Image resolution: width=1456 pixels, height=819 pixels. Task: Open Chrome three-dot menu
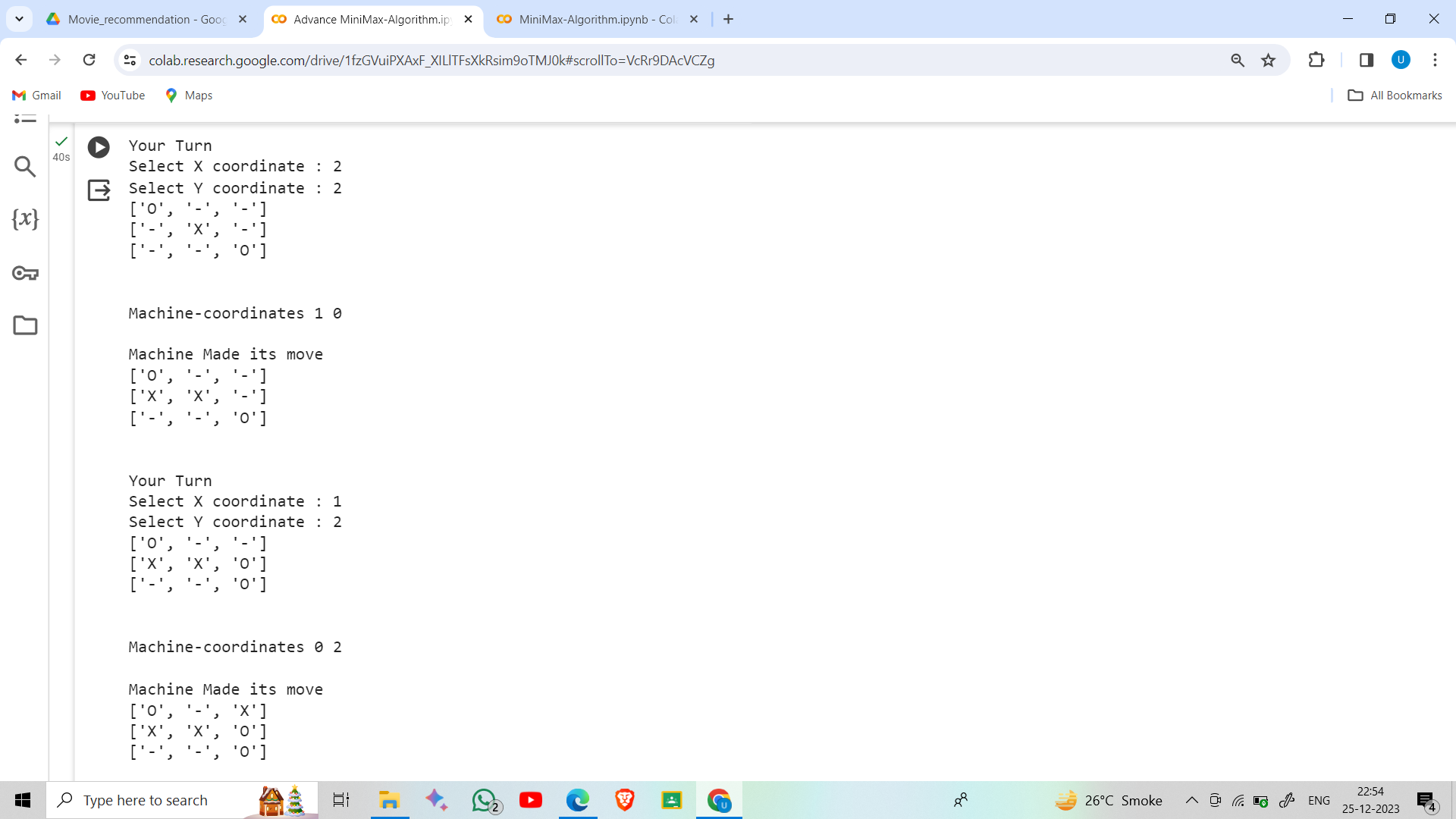tap(1435, 60)
